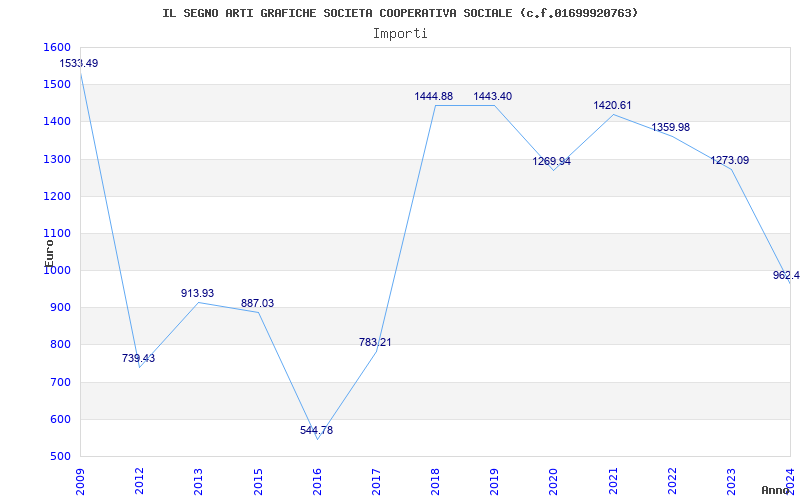This screenshot has height=500, width=800.
Task: Click the Importi subtitle
Action: coord(400,34)
